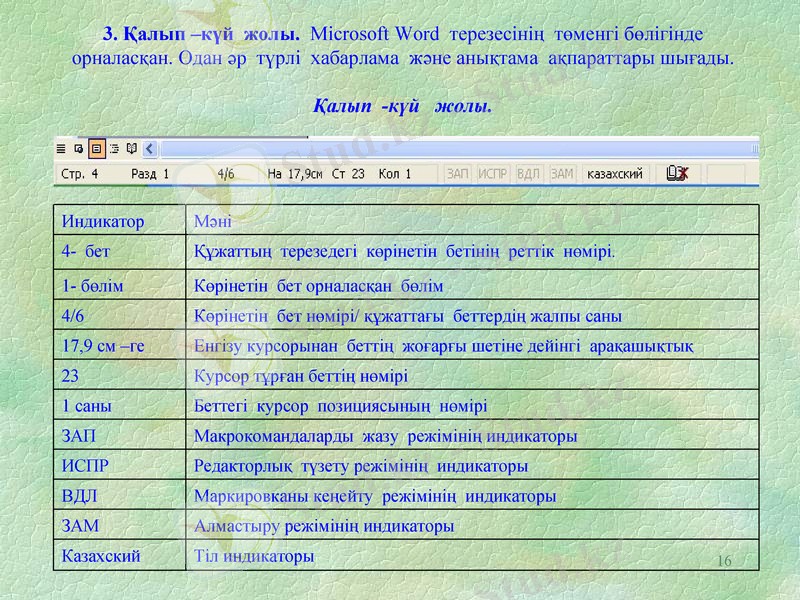Open Reading Layout view
Image resolution: width=800 pixels, height=600 pixels.
(130, 148)
